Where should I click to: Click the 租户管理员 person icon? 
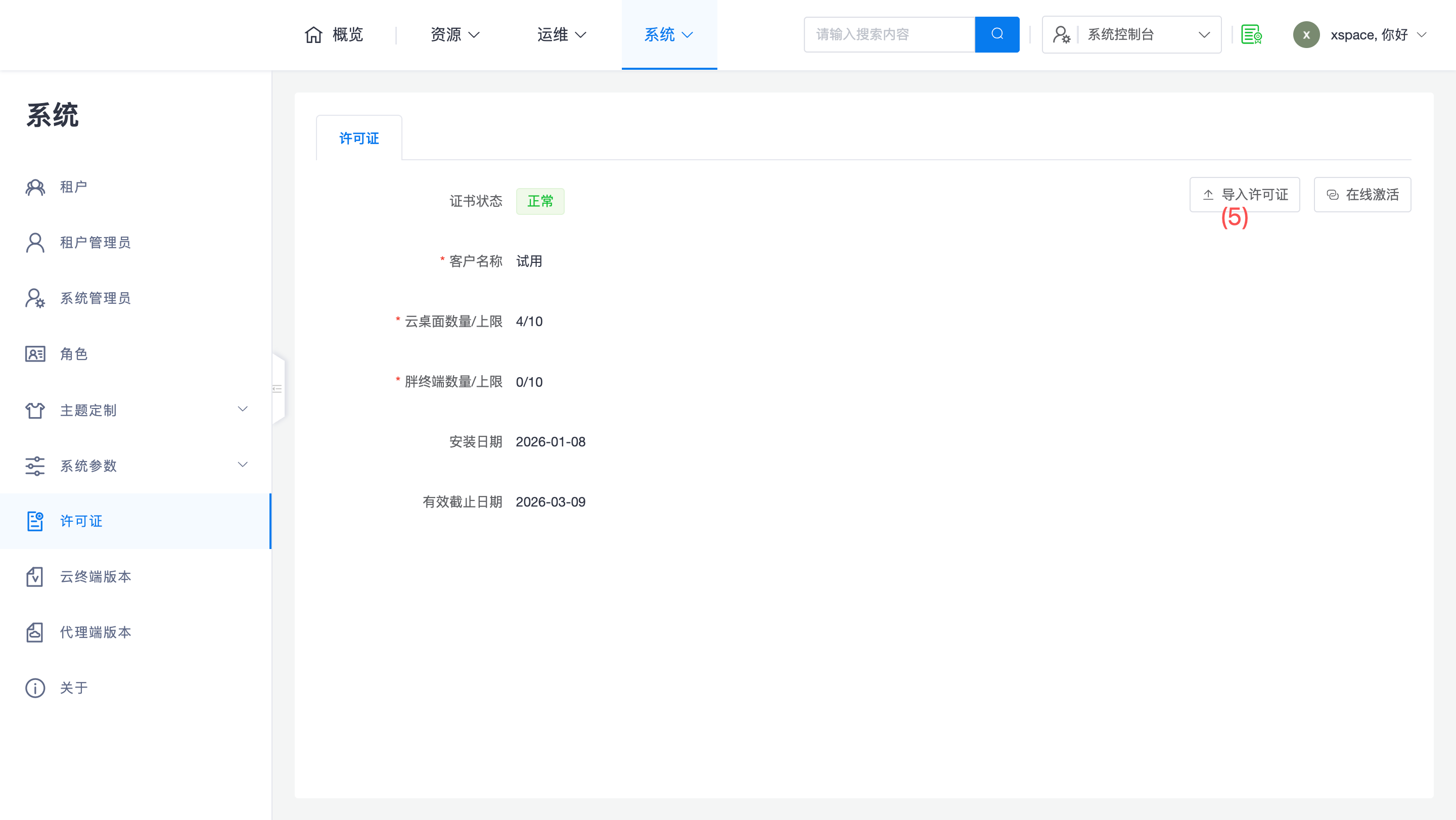35,243
